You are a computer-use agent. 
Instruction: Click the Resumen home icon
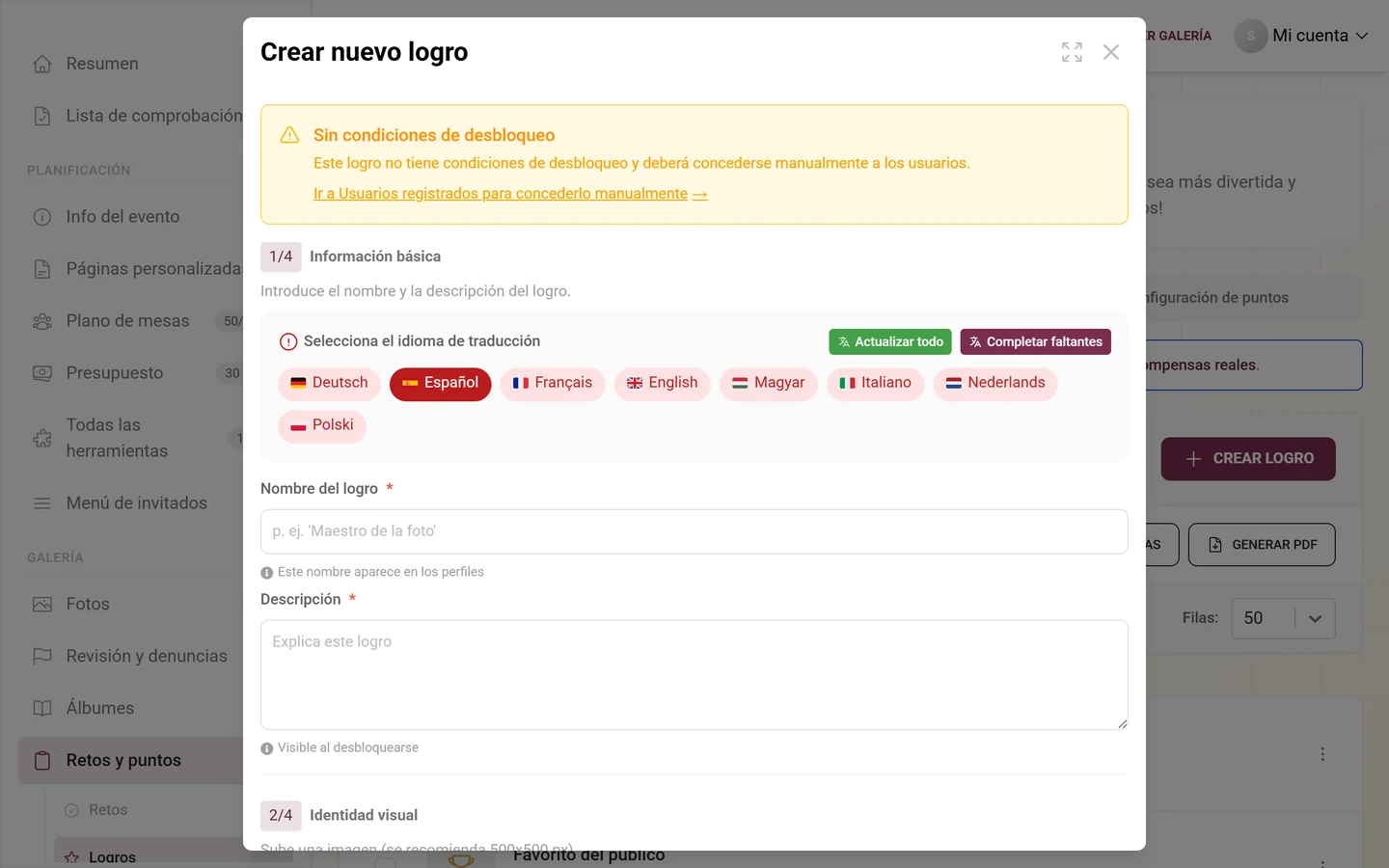click(x=42, y=64)
